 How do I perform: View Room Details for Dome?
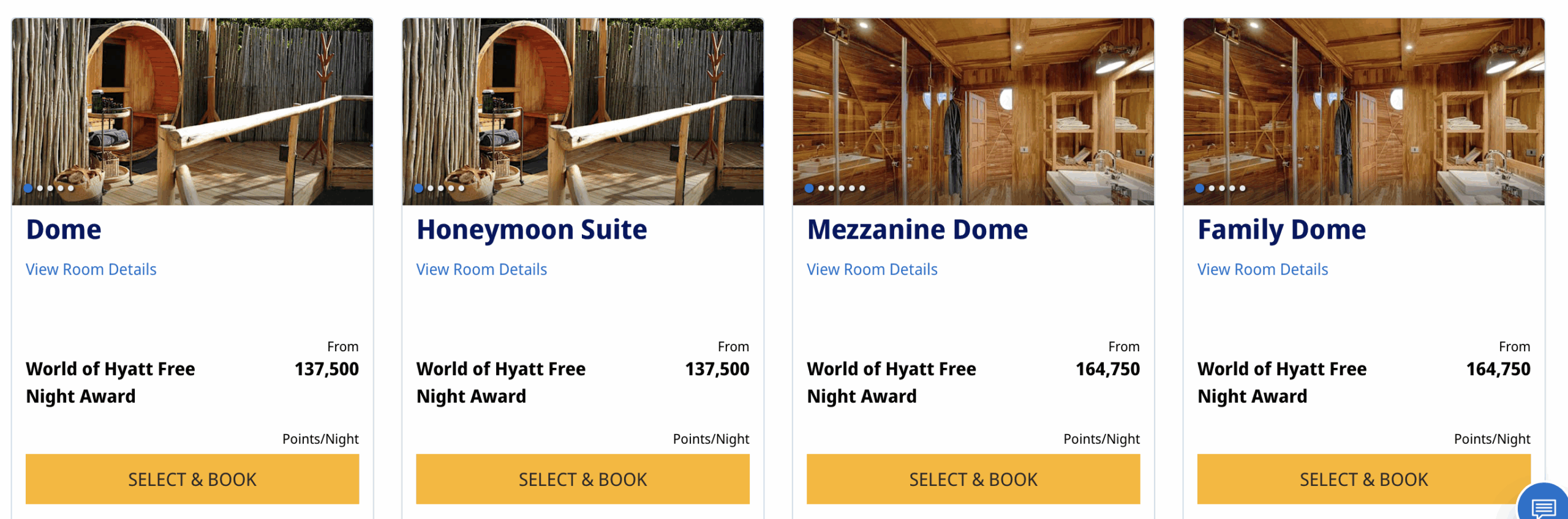point(91,269)
